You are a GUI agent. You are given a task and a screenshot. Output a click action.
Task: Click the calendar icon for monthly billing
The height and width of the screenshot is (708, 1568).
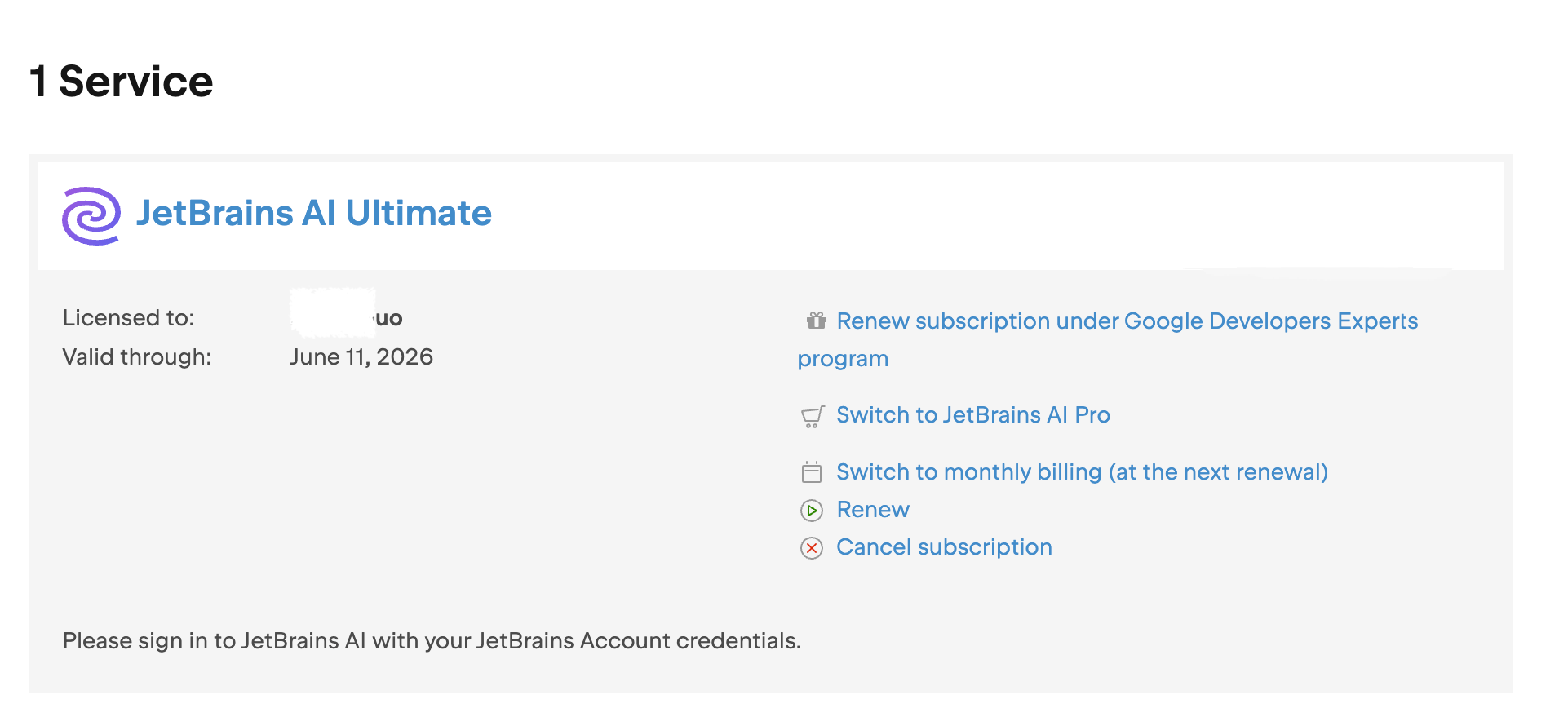pyautogui.click(x=812, y=472)
